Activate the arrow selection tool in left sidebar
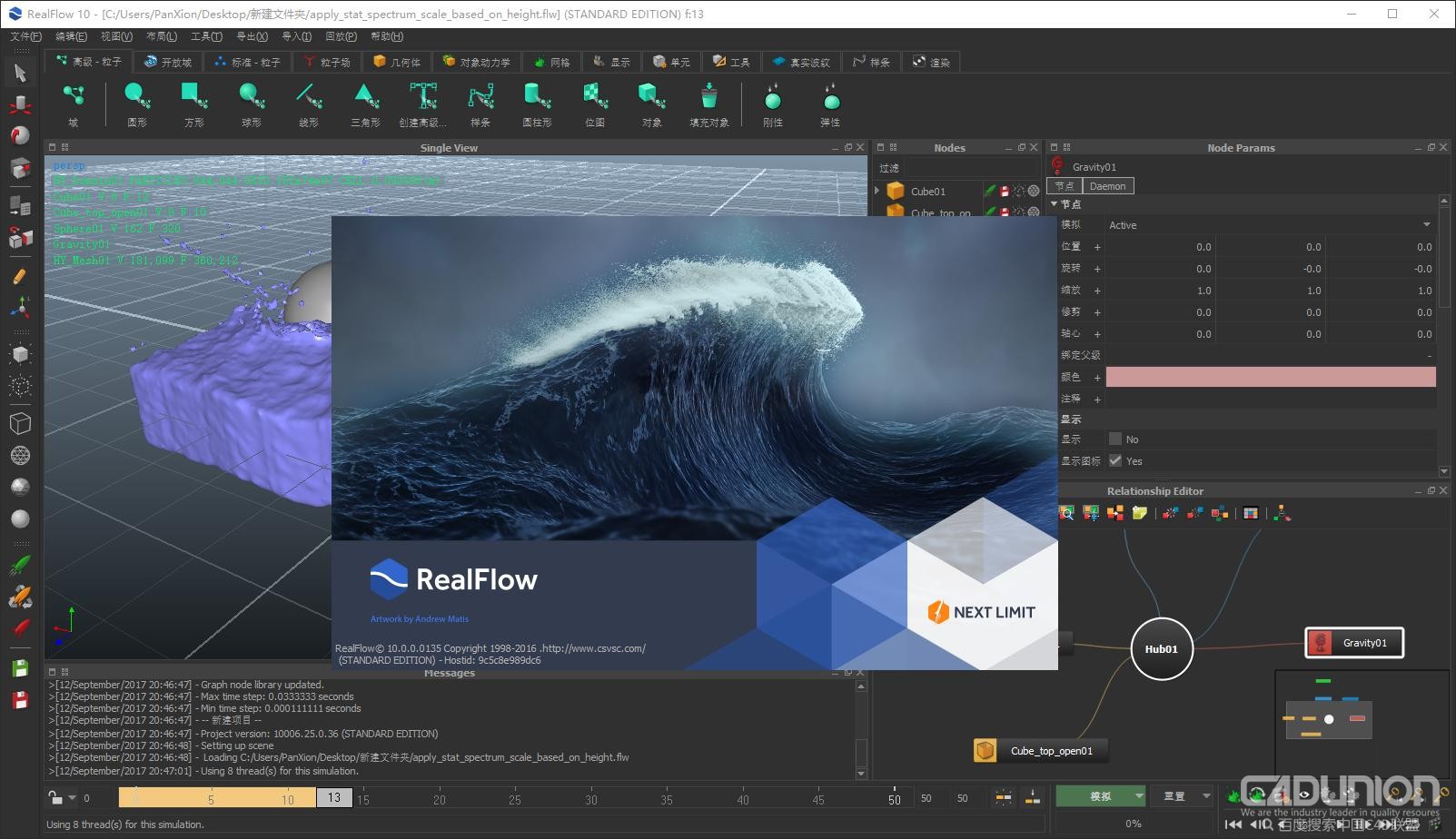1456x839 pixels. (x=20, y=73)
